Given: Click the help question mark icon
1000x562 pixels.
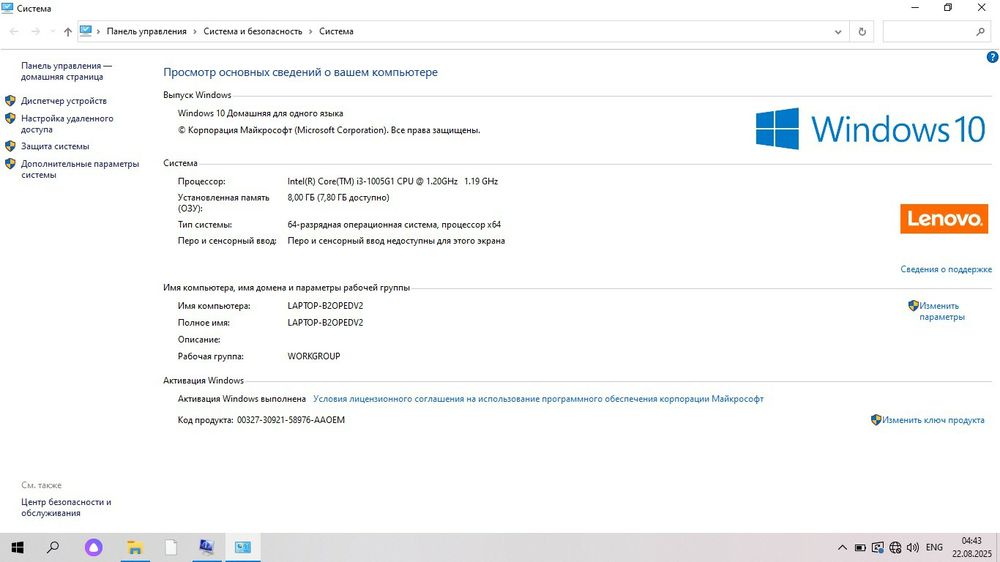Looking at the screenshot, I should click(992, 57).
